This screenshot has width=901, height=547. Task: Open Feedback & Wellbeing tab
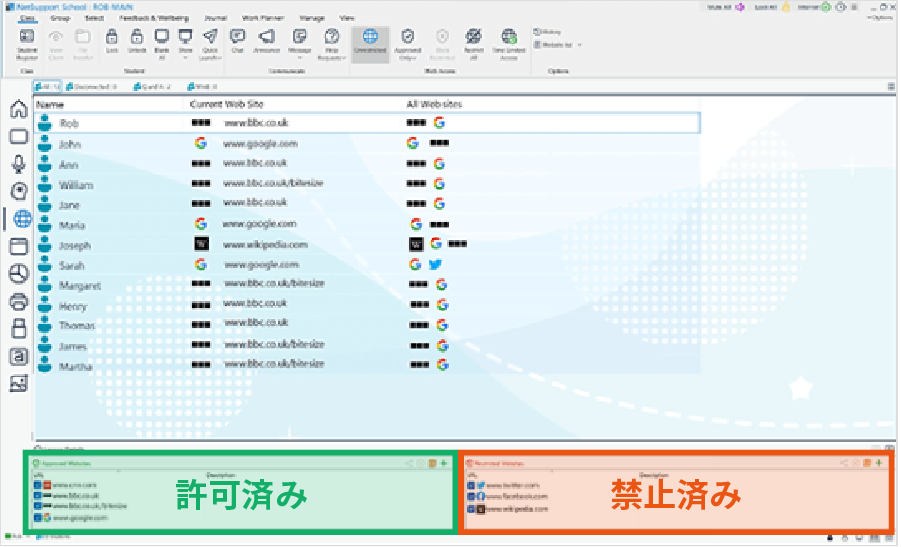click(153, 18)
